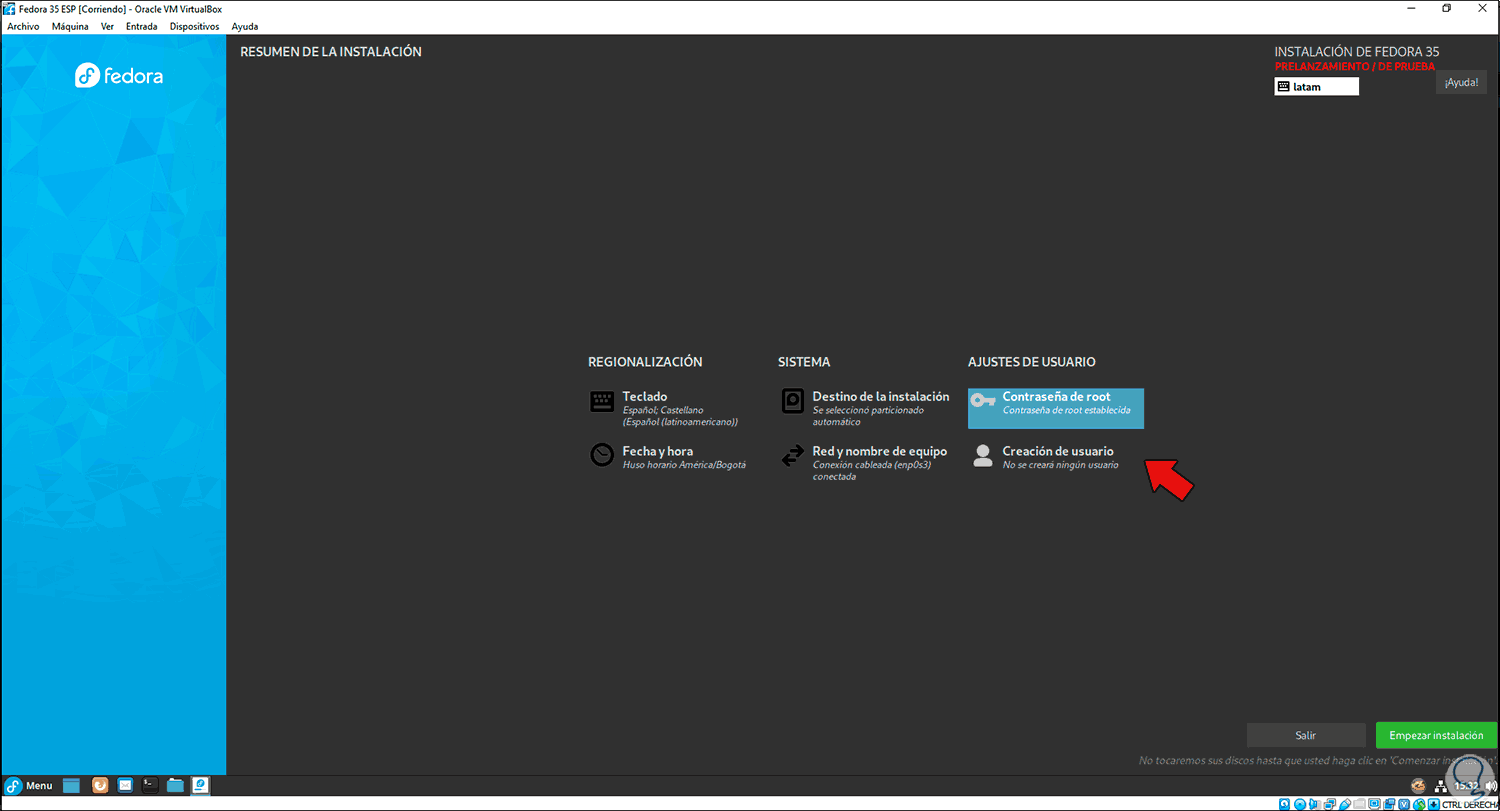
Task: Open the Dispositivos menu
Action: click(x=194, y=27)
